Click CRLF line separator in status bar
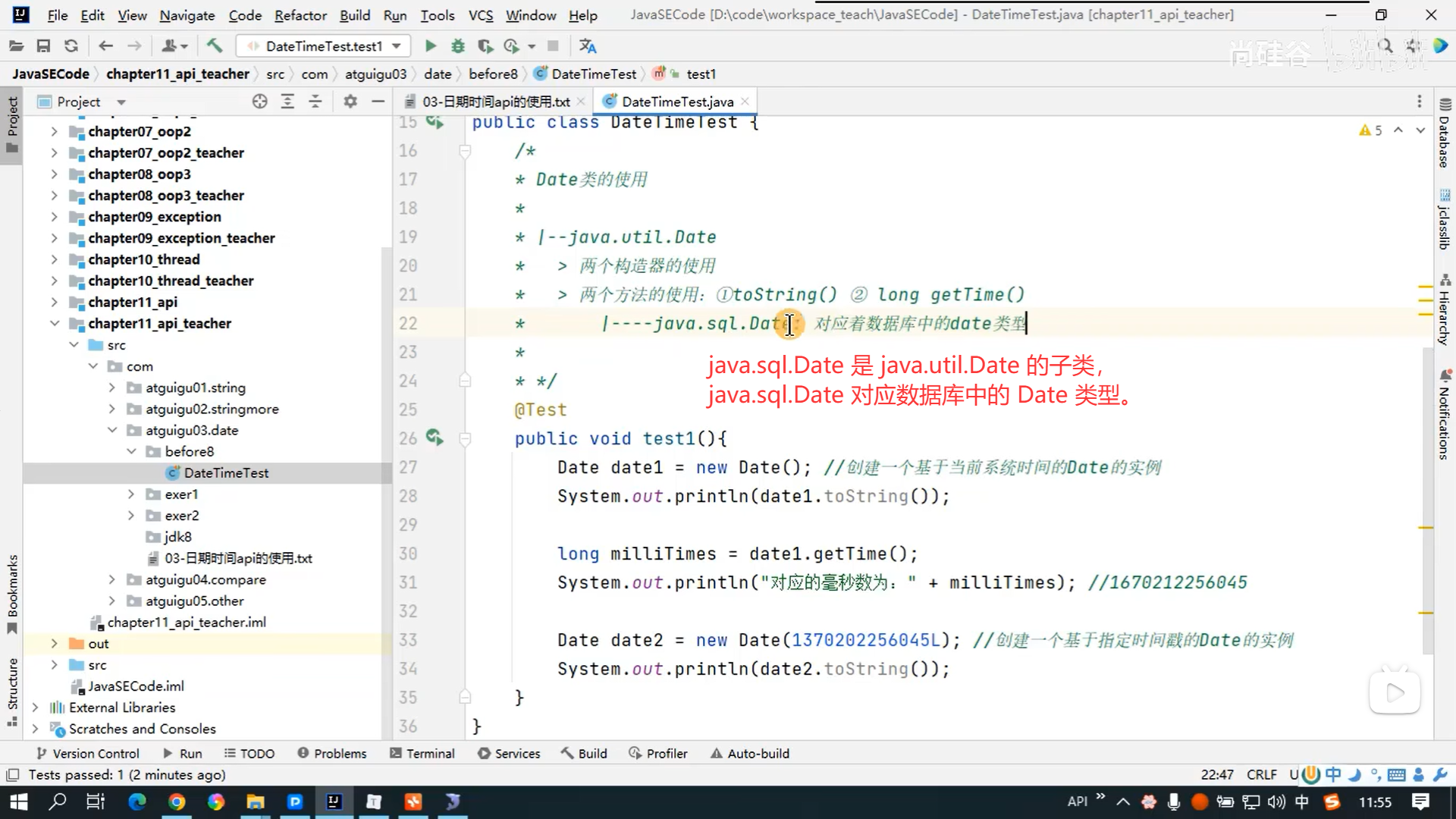 coord(1261,774)
